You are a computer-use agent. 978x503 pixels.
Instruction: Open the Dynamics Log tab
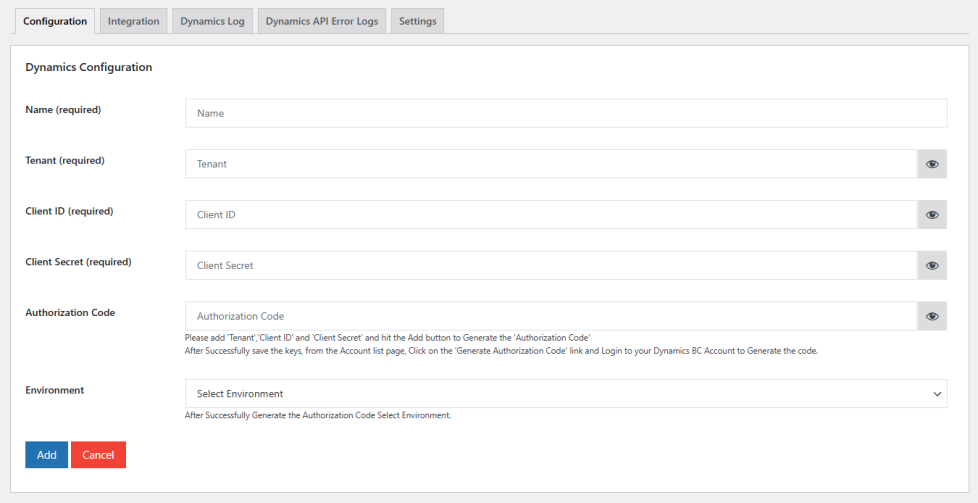coord(212,21)
